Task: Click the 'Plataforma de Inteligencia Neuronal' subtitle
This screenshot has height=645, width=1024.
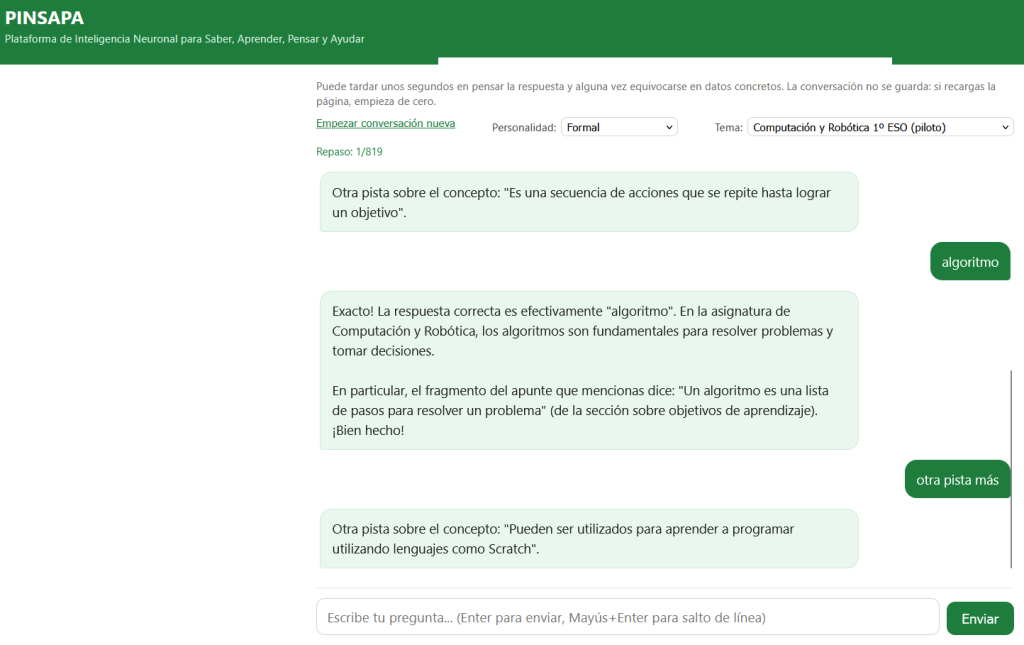Action: pos(184,39)
